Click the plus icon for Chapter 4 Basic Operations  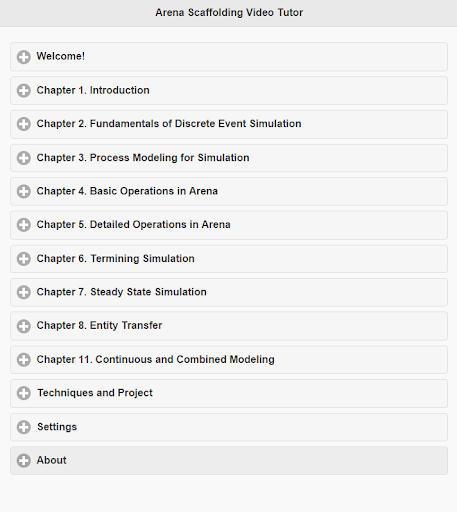point(24,191)
